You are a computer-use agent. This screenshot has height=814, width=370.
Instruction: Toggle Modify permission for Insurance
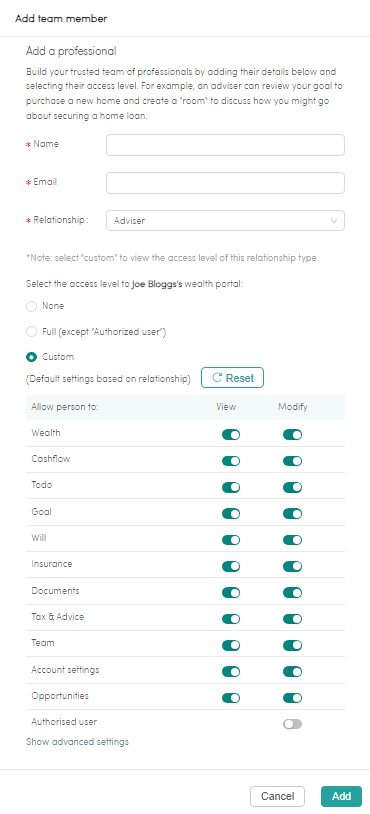click(293, 566)
